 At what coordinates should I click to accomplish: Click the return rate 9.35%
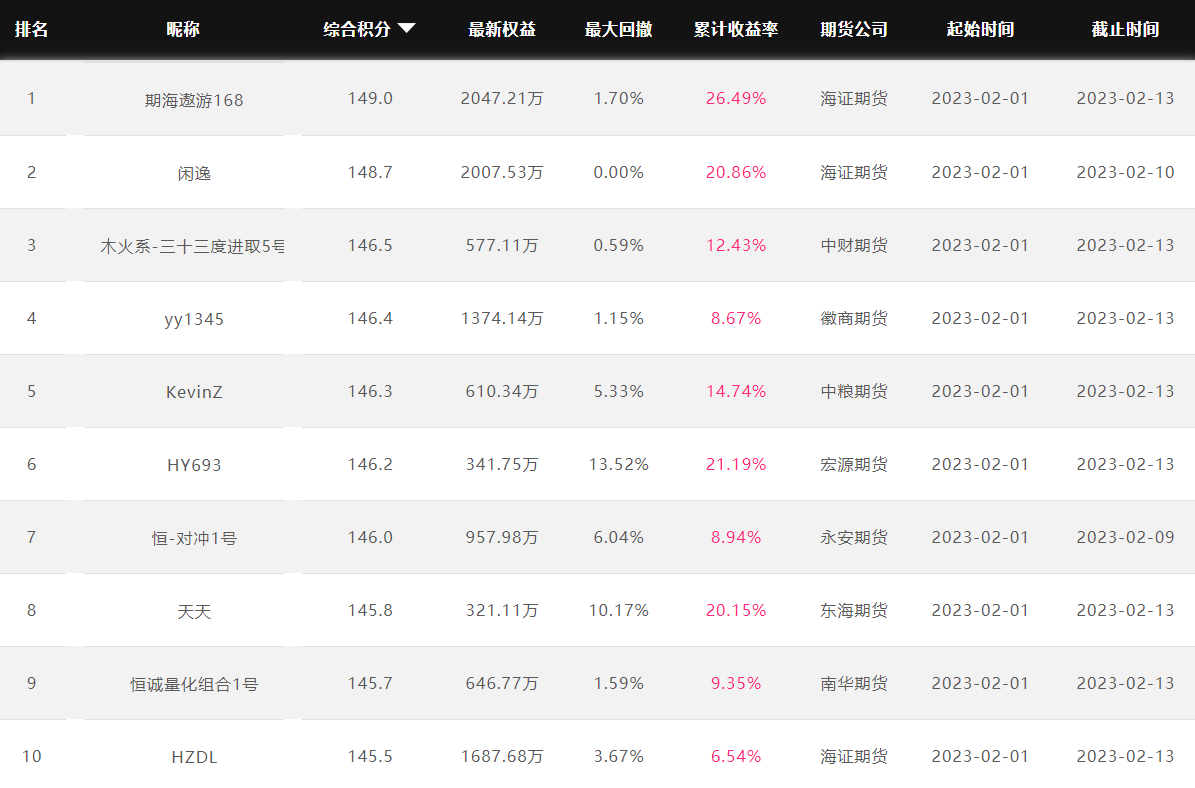point(736,683)
